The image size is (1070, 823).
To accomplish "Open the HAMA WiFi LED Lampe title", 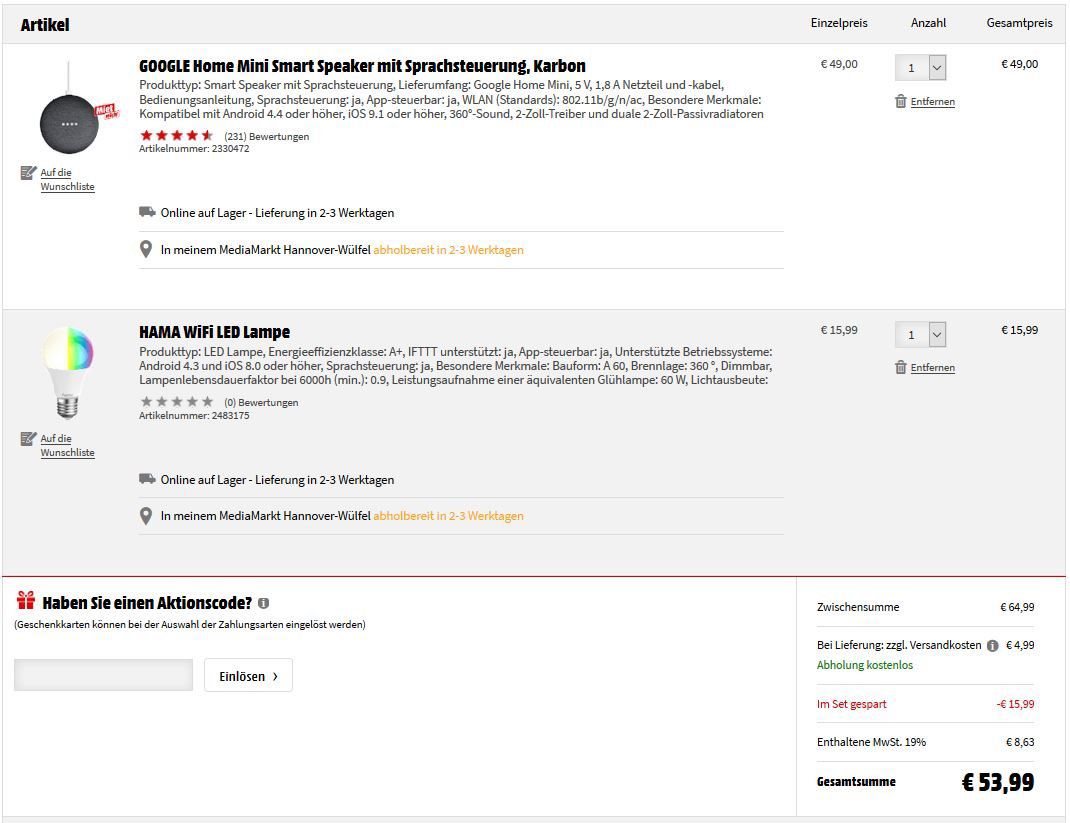I will (x=214, y=332).
